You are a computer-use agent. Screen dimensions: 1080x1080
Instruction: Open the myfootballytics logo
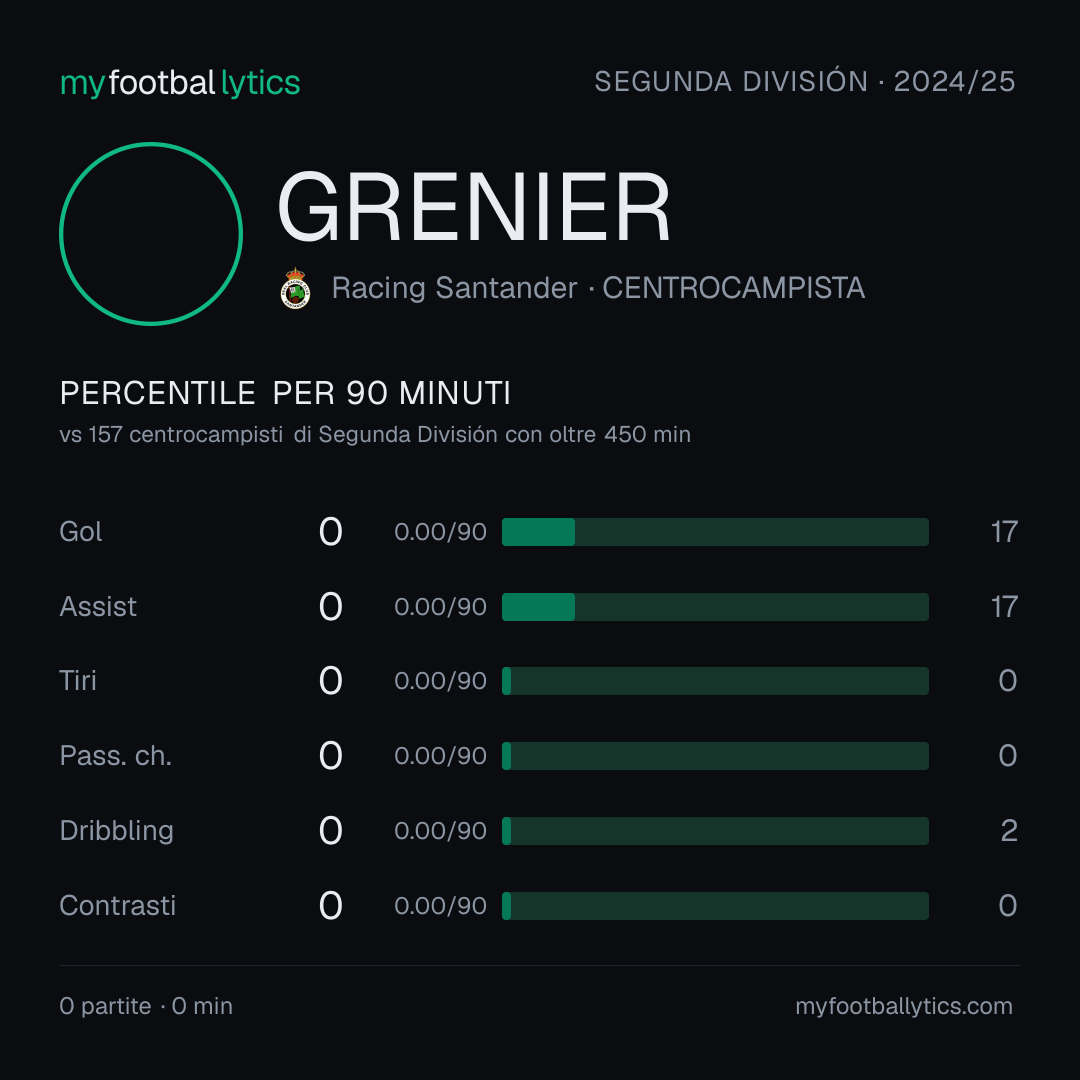(x=180, y=83)
